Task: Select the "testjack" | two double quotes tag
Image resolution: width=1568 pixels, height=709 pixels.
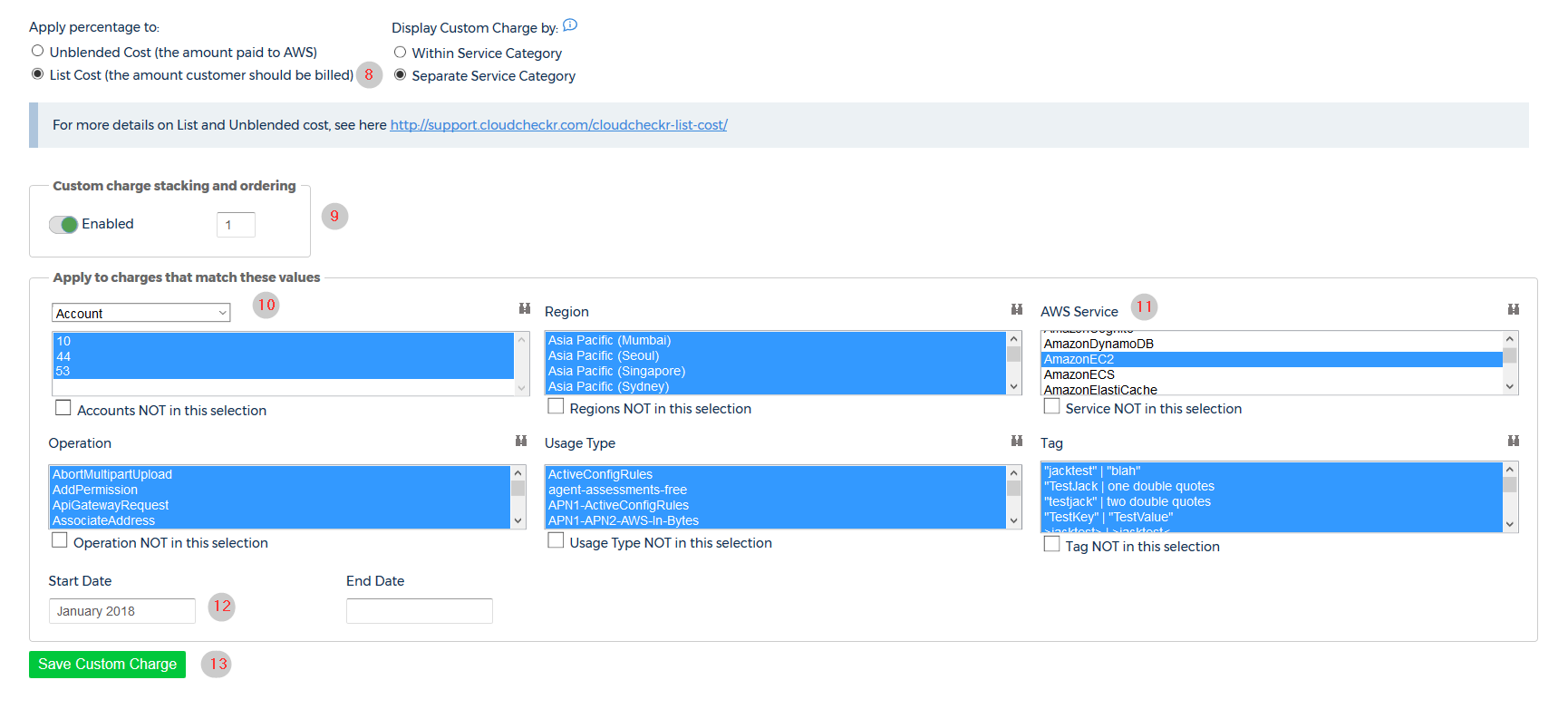Action: tap(1272, 501)
